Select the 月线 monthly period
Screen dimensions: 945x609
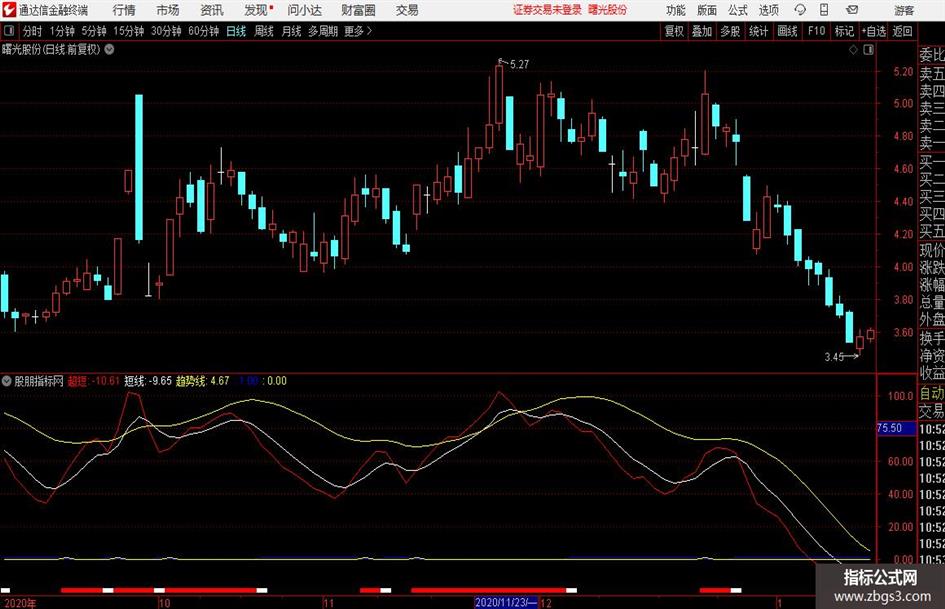pos(291,31)
